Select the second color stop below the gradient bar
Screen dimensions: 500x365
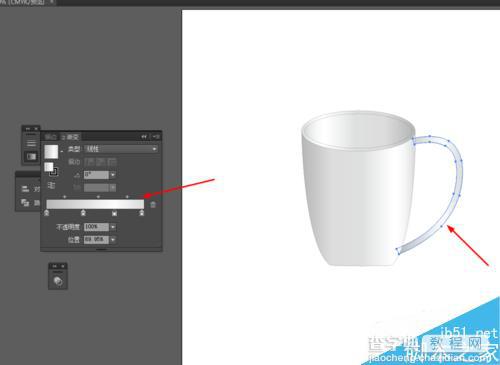coord(83,213)
